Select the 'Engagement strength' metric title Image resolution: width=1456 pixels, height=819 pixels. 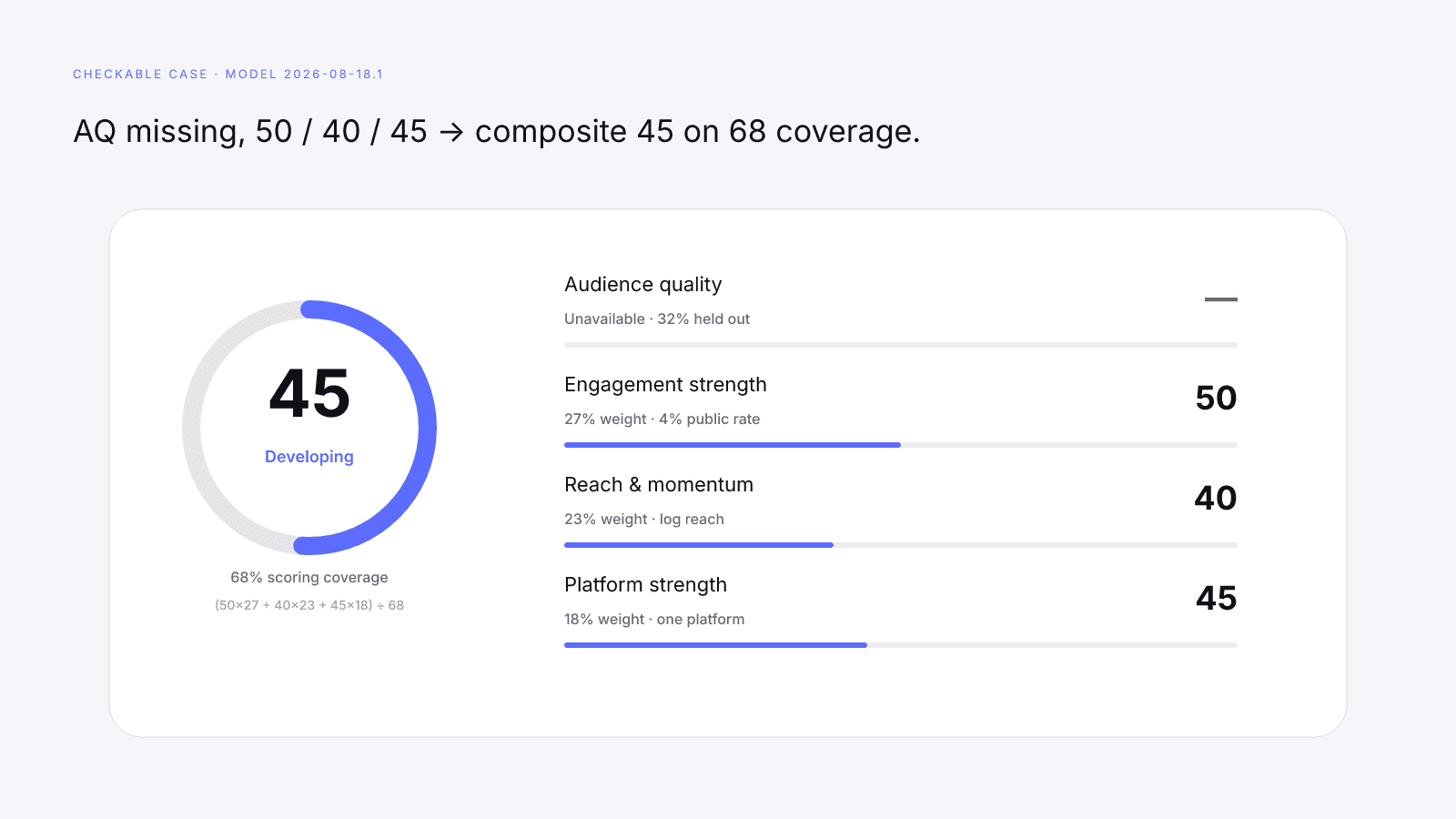point(665,385)
